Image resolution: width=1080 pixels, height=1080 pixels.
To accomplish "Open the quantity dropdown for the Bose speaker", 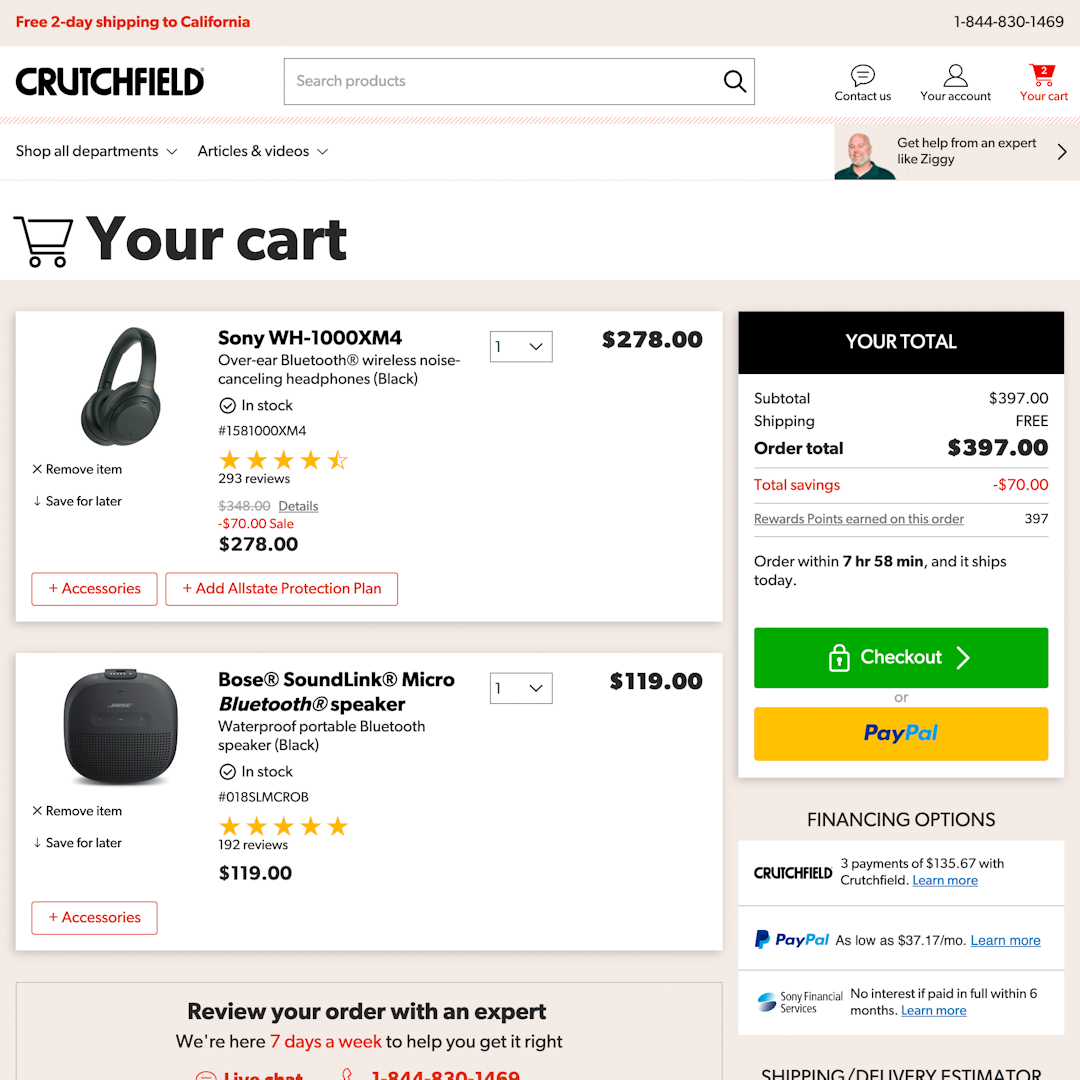I will coord(520,688).
